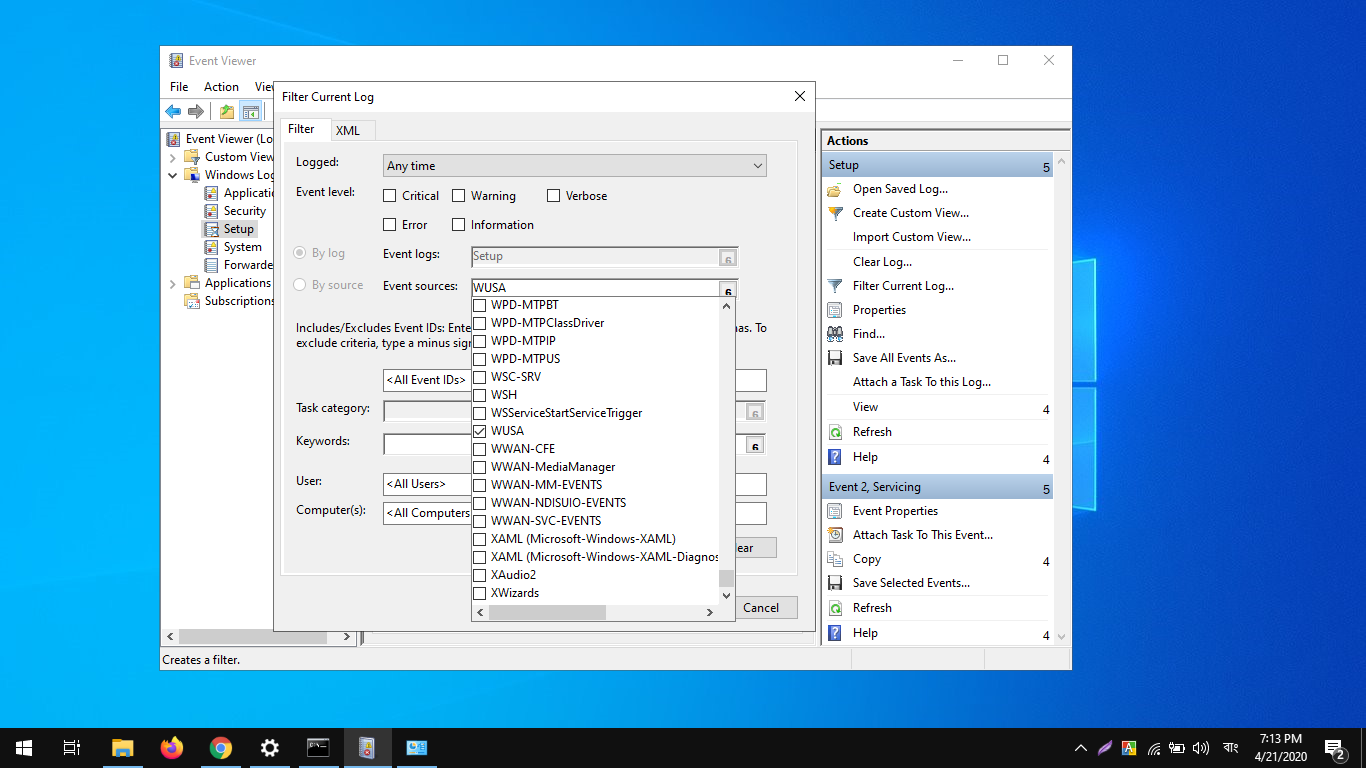The width and height of the screenshot is (1366, 768).
Task: Click the Event Properties icon
Action: (x=835, y=511)
